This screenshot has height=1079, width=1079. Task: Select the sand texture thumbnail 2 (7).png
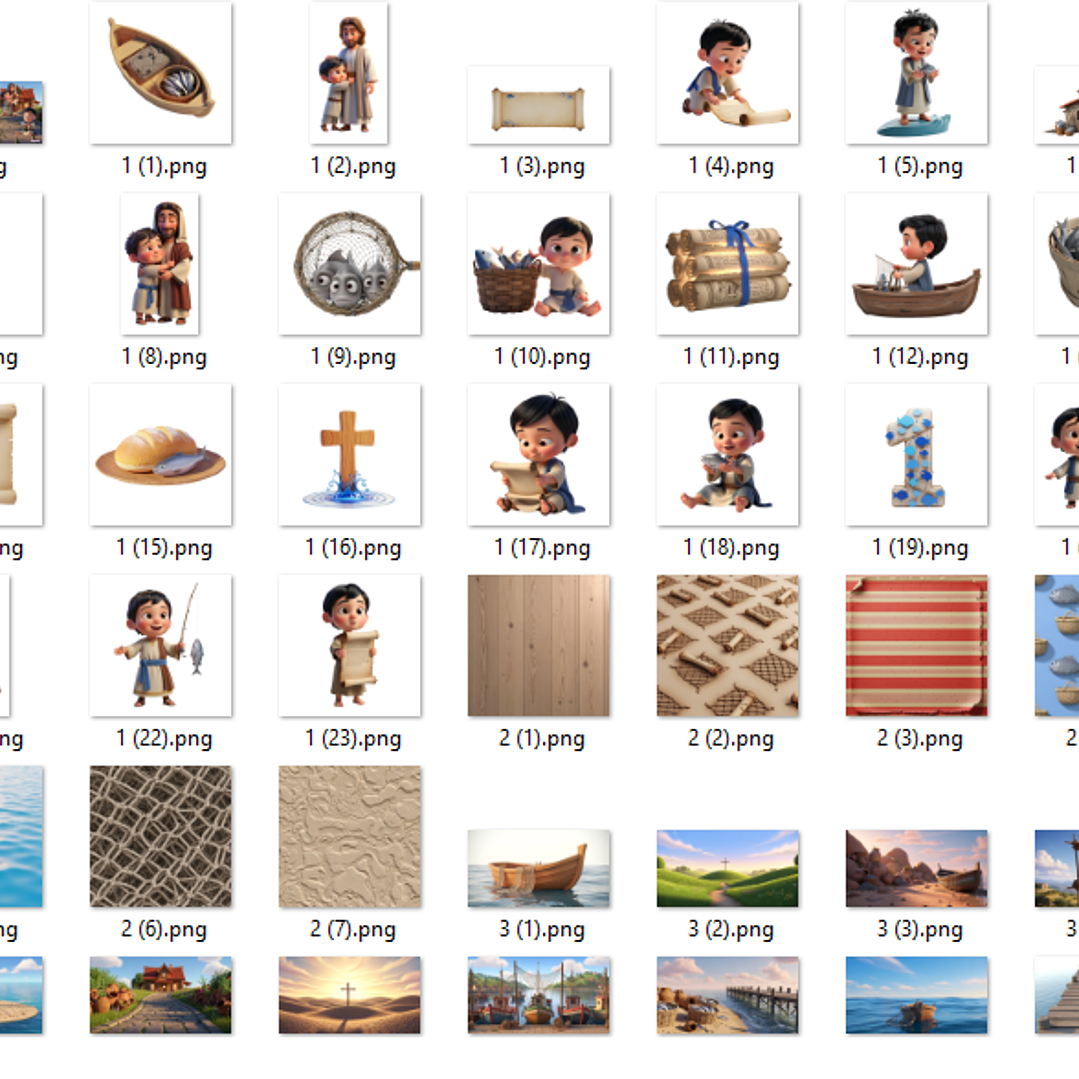[x=350, y=836]
